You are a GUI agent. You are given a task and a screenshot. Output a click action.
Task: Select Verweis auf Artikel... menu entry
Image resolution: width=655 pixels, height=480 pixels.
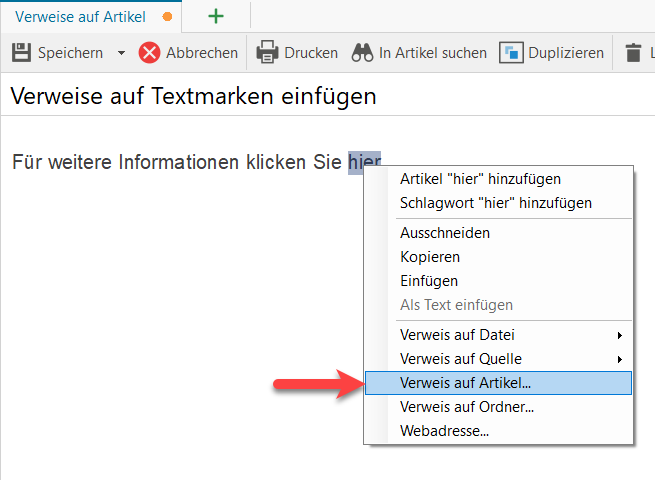[x=498, y=383]
